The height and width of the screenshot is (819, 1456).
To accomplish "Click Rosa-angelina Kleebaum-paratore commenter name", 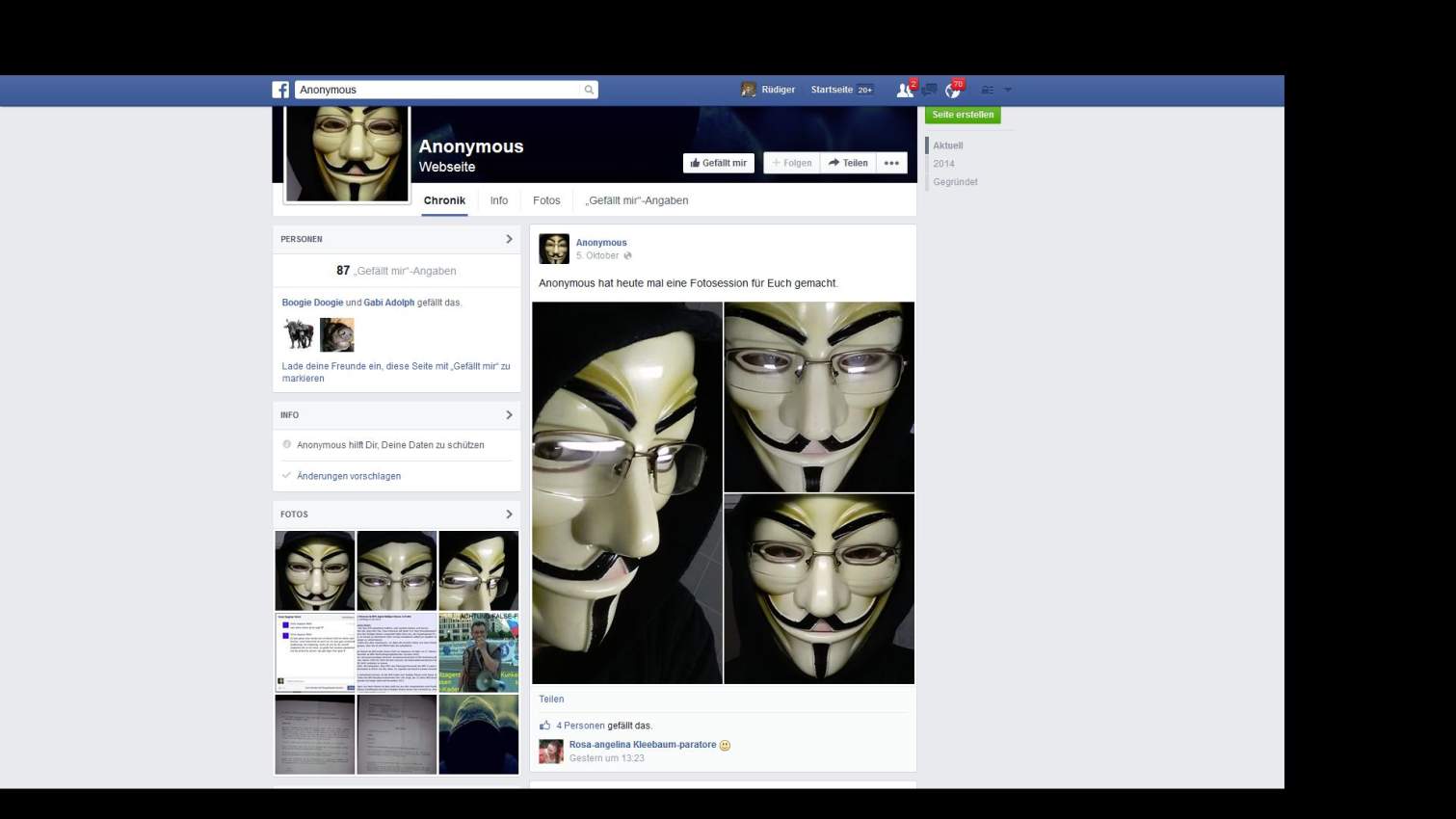I will (x=643, y=745).
